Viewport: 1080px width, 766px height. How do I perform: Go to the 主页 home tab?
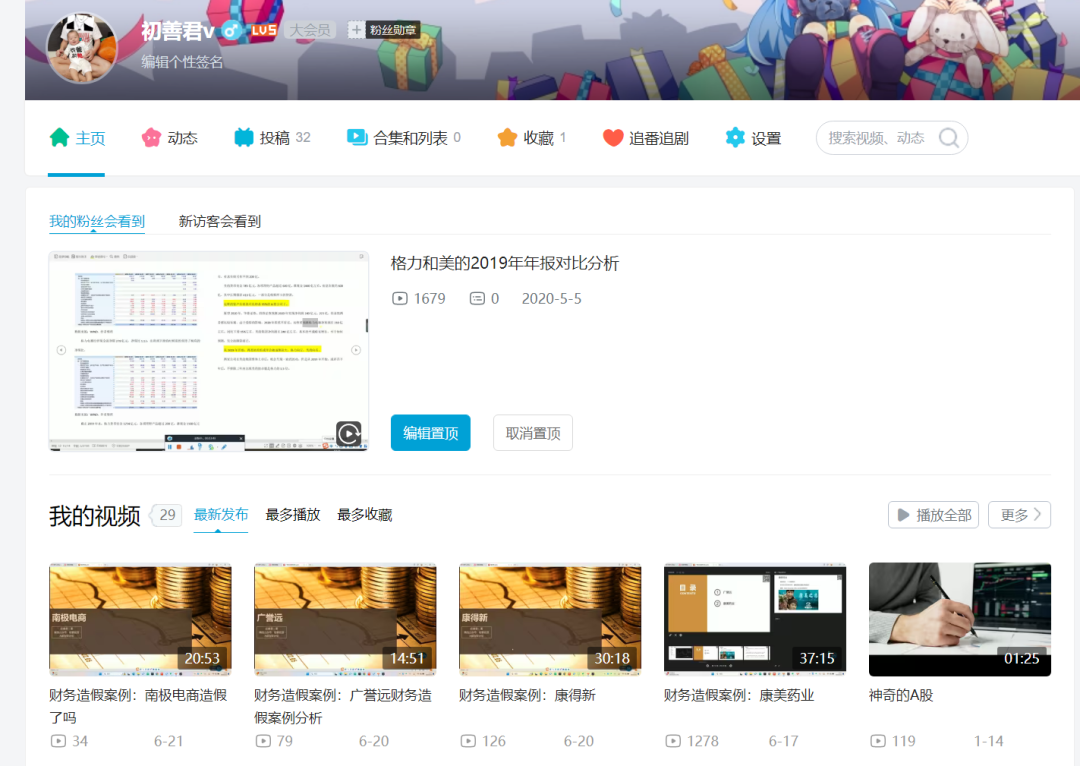pos(77,138)
